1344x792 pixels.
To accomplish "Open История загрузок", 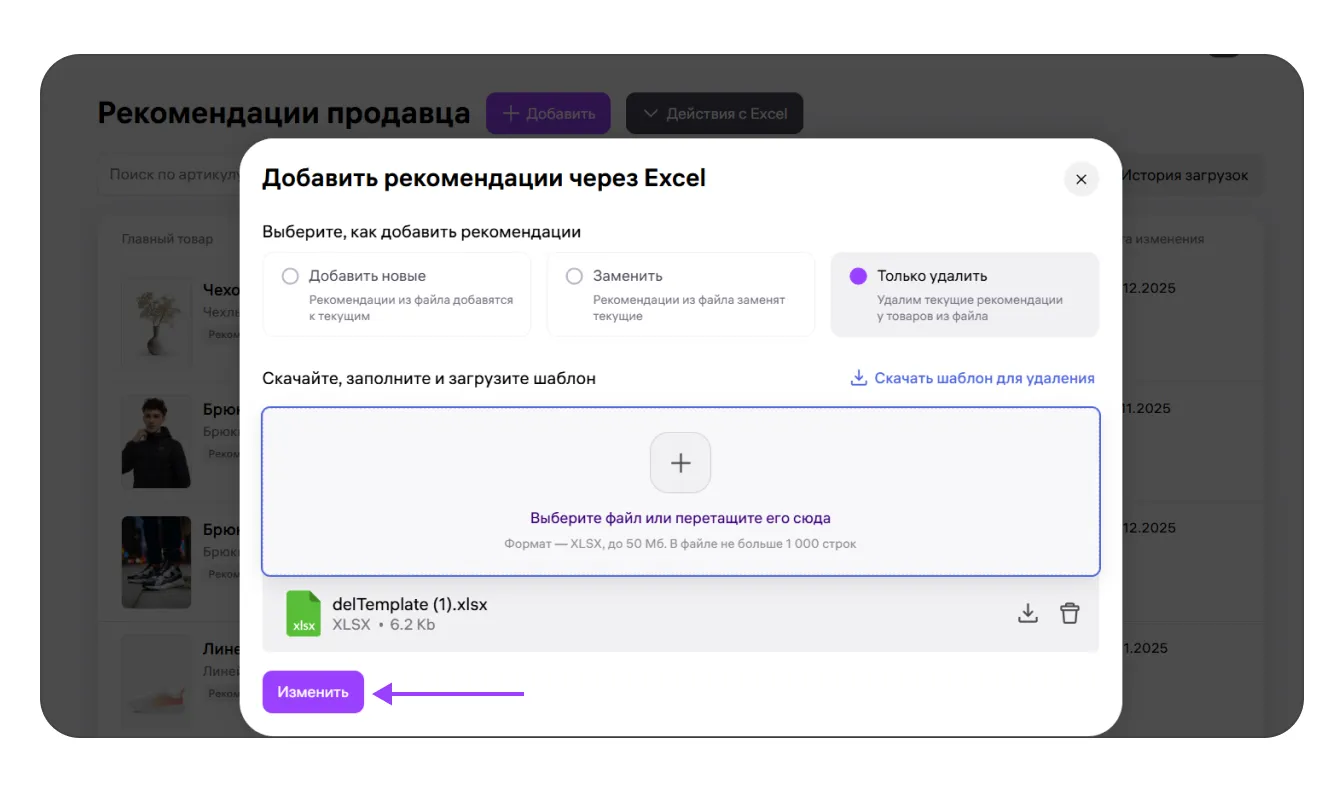I will coord(1184,175).
